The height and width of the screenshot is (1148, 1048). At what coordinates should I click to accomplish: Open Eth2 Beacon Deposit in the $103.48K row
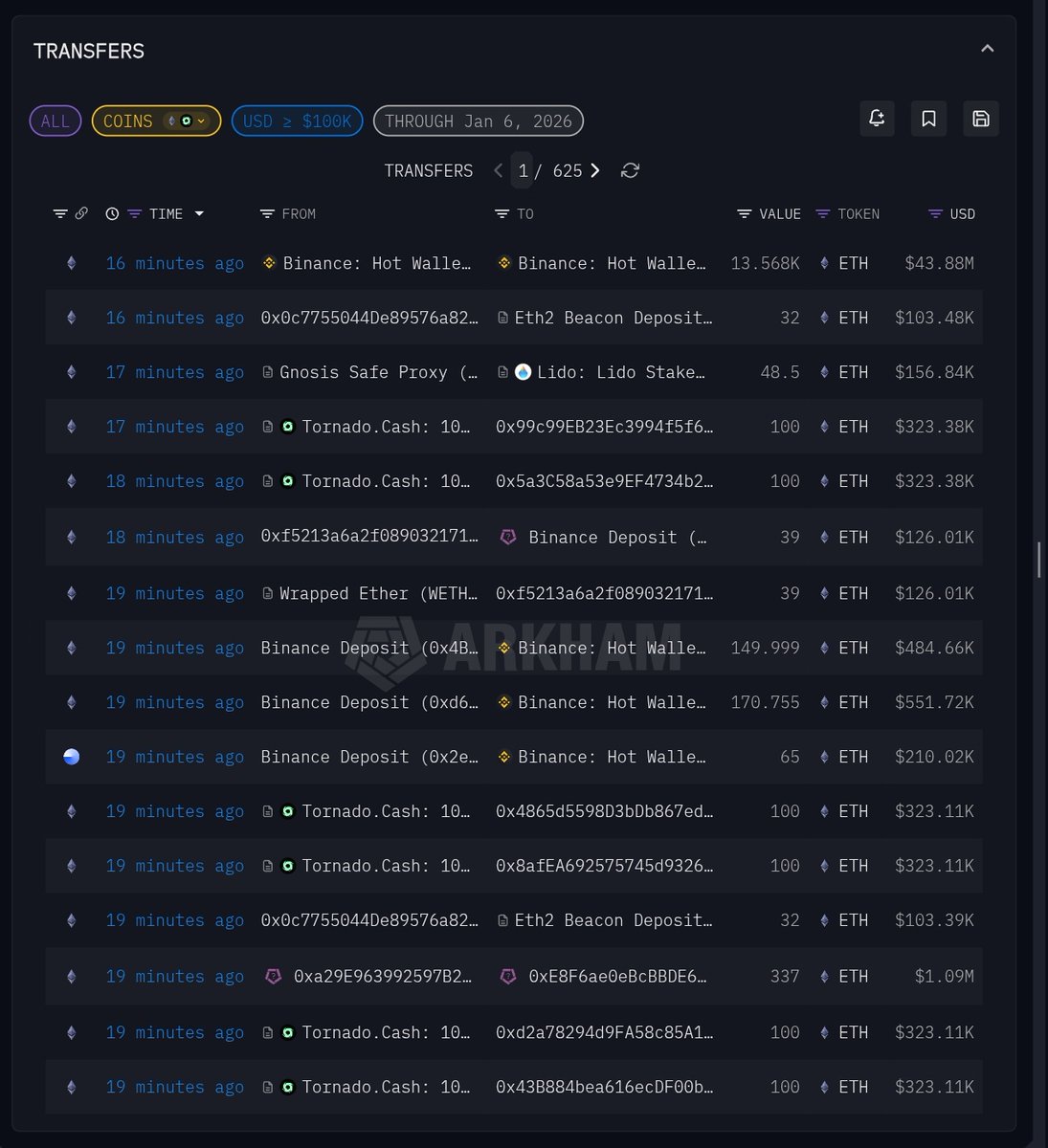613,318
